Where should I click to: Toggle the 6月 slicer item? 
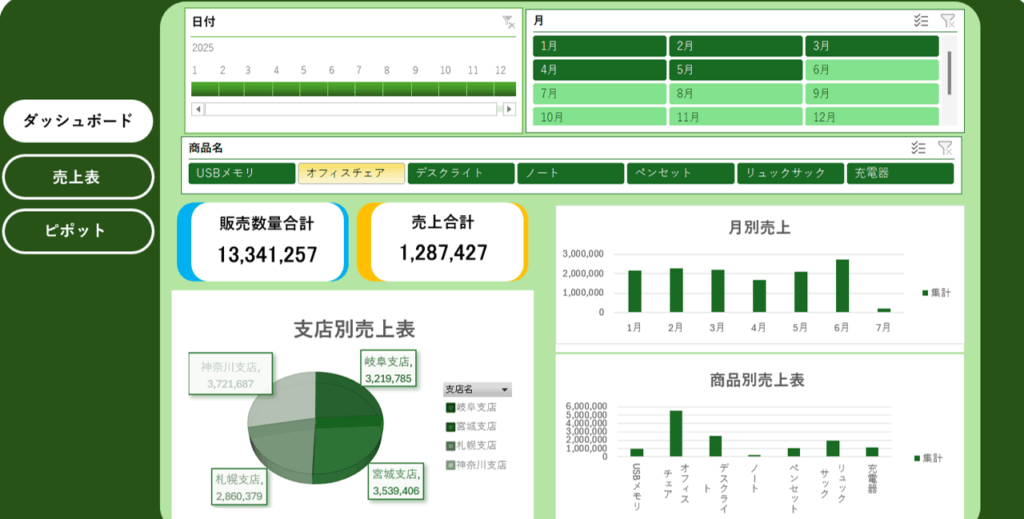pyautogui.click(x=871, y=70)
